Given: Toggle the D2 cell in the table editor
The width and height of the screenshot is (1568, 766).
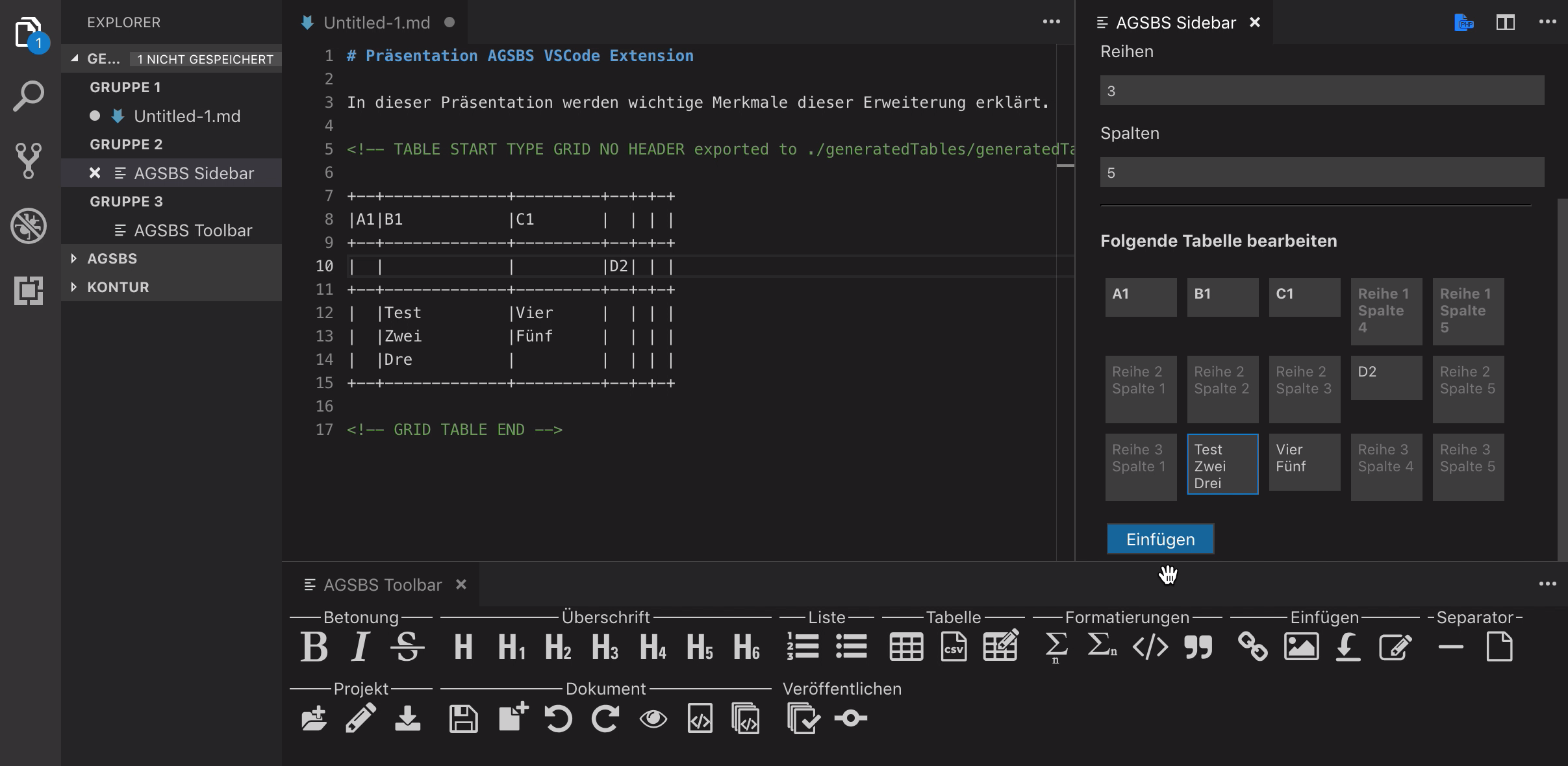Looking at the screenshot, I should [x=1385, y=378].
